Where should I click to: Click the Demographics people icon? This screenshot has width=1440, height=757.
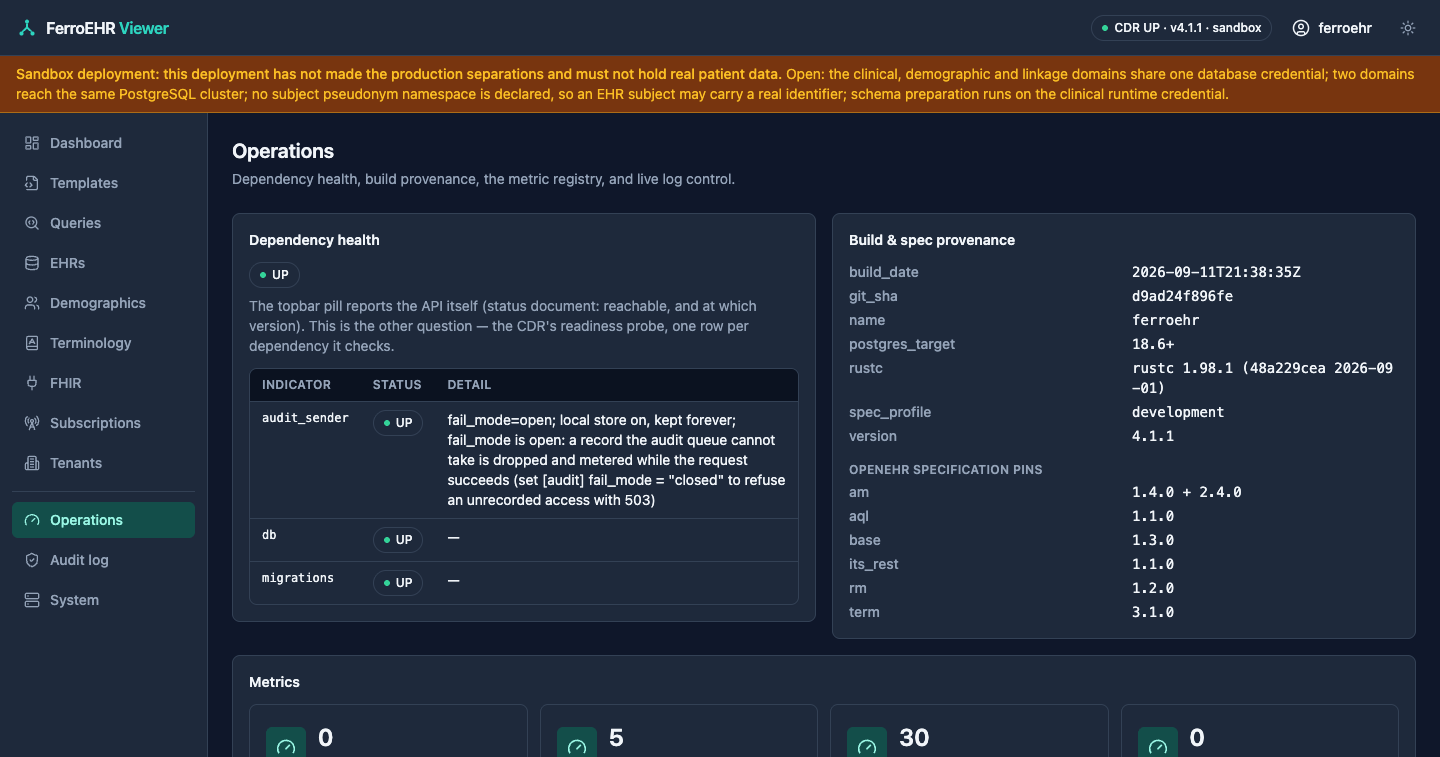coord(32,303)
